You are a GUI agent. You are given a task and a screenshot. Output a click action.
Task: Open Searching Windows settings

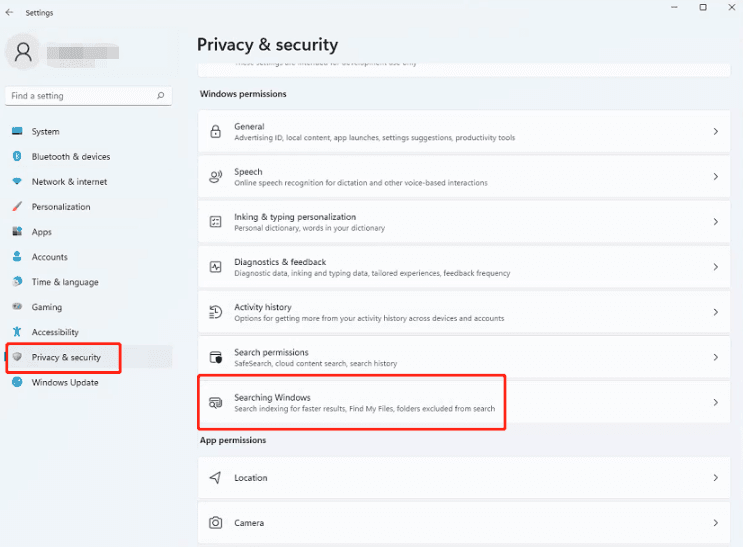pyautogui.click(x=464, y=402)
